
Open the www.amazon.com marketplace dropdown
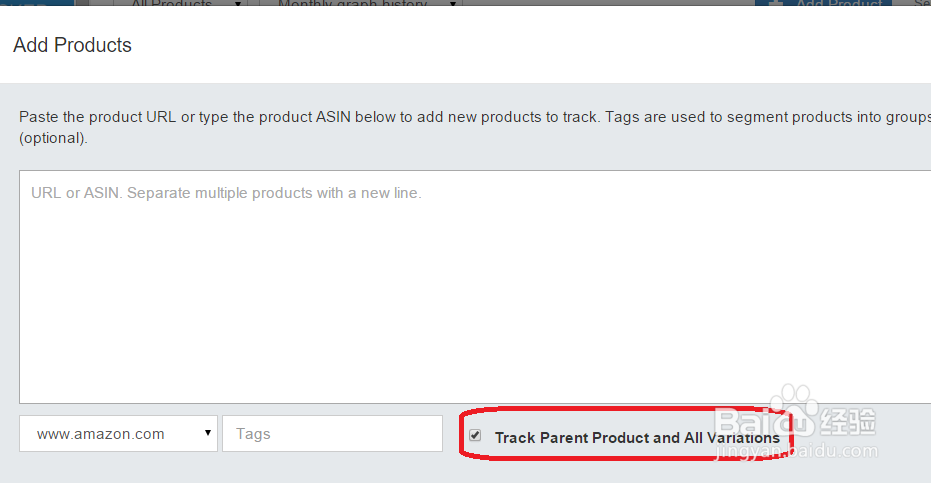[x=118, y=434]
